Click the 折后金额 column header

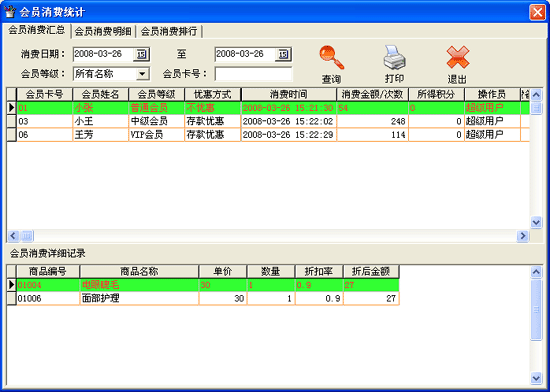pos(371,271)
